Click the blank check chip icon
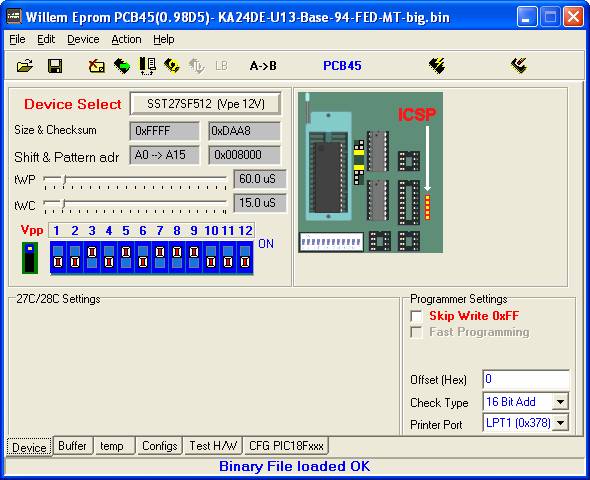This screenshot has width=590, height=480. click(147, 66)
